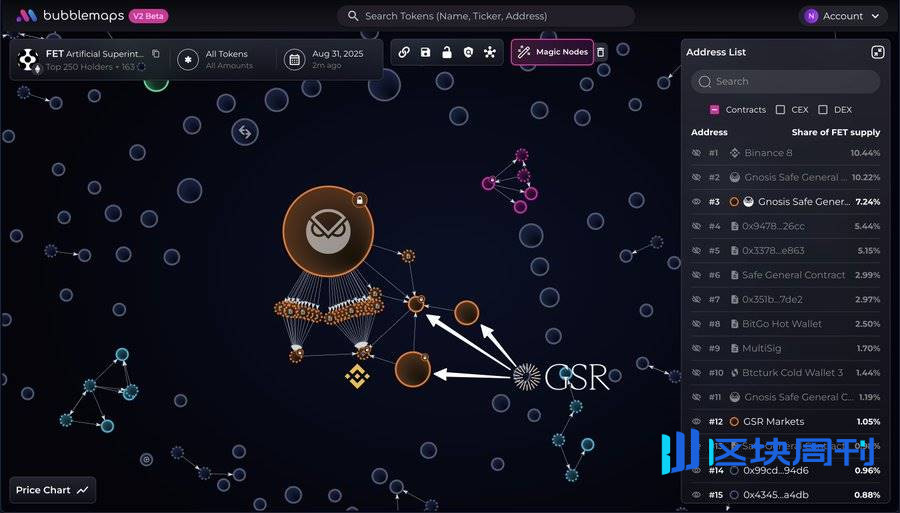The height and width of the screenshot is (513, 900).
Task: Click the link icon in the toolbar
Action: tap(404, 52)
